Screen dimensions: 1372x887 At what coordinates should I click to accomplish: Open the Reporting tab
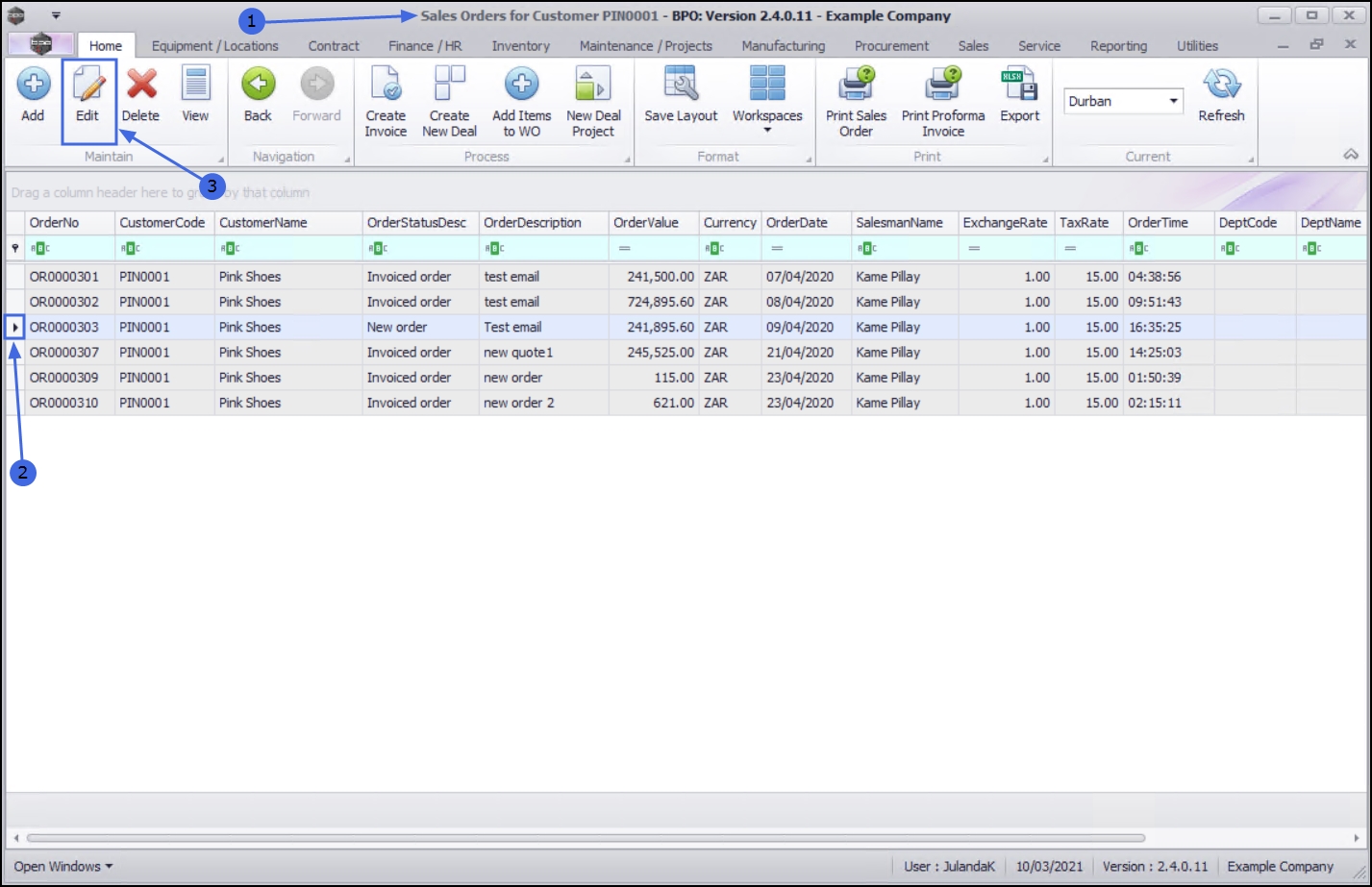pos(1118,45)
